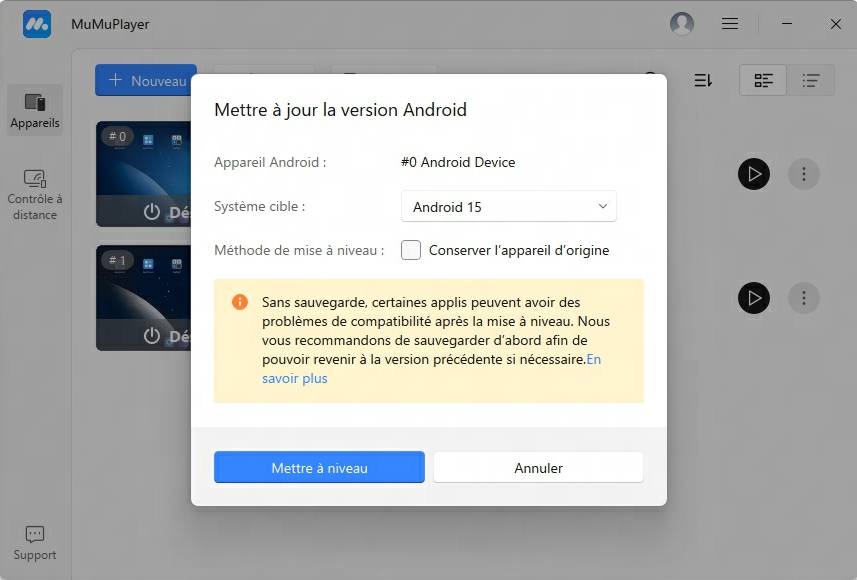Click the orange warning info icon
857x580 pixels.
[x=239, y=302]
